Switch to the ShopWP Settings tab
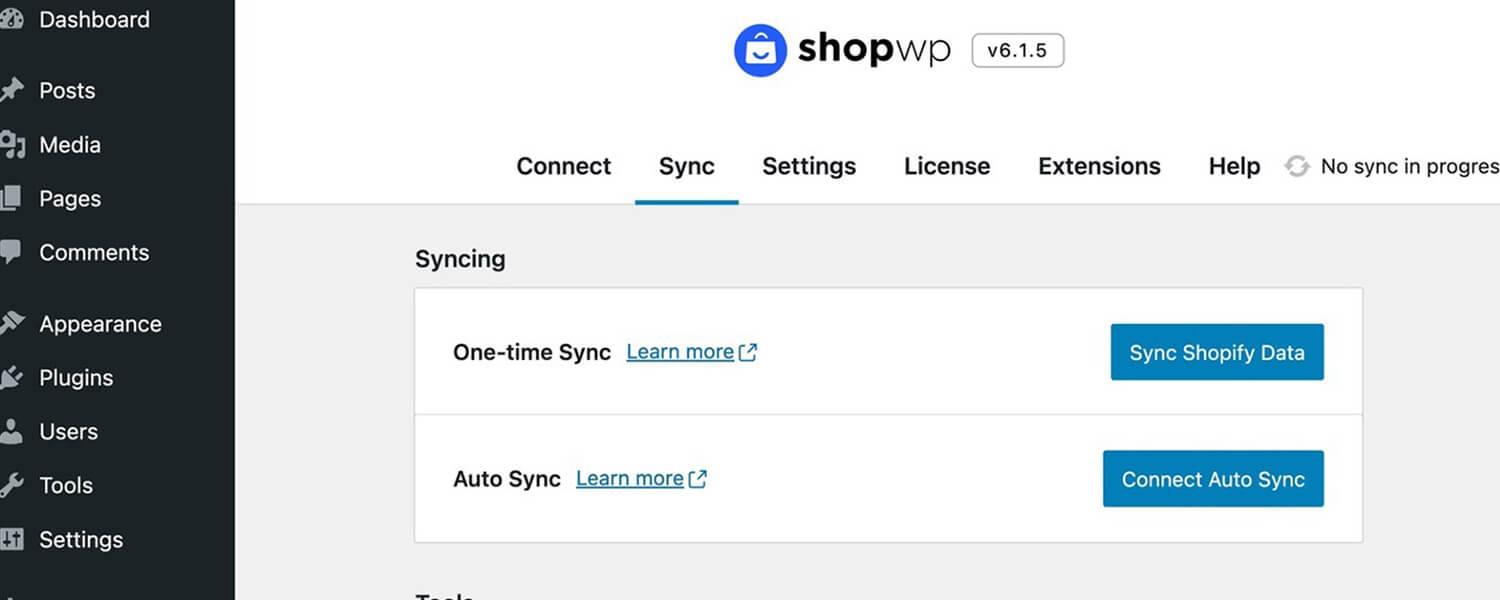Image resolution: width=1500 pixels, height=600 pixels. pos(809,167)
